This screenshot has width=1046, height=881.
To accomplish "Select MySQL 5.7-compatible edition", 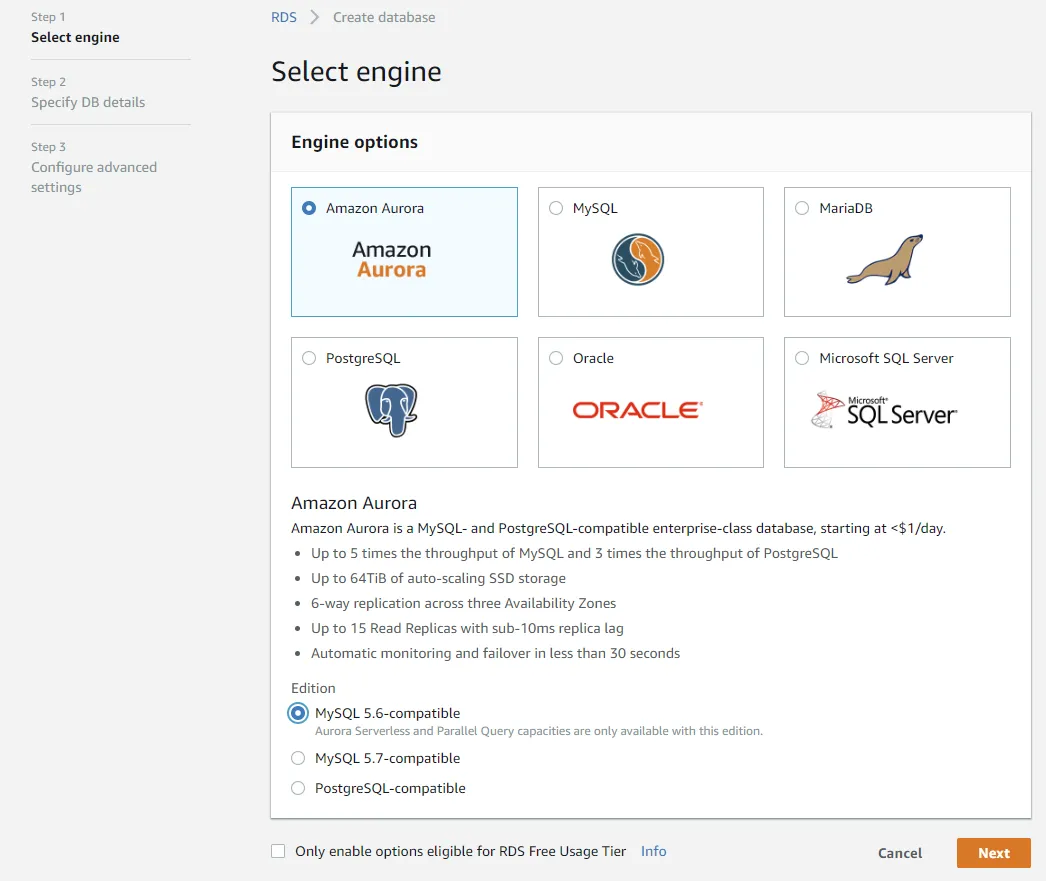I will (x=297, y=758).
